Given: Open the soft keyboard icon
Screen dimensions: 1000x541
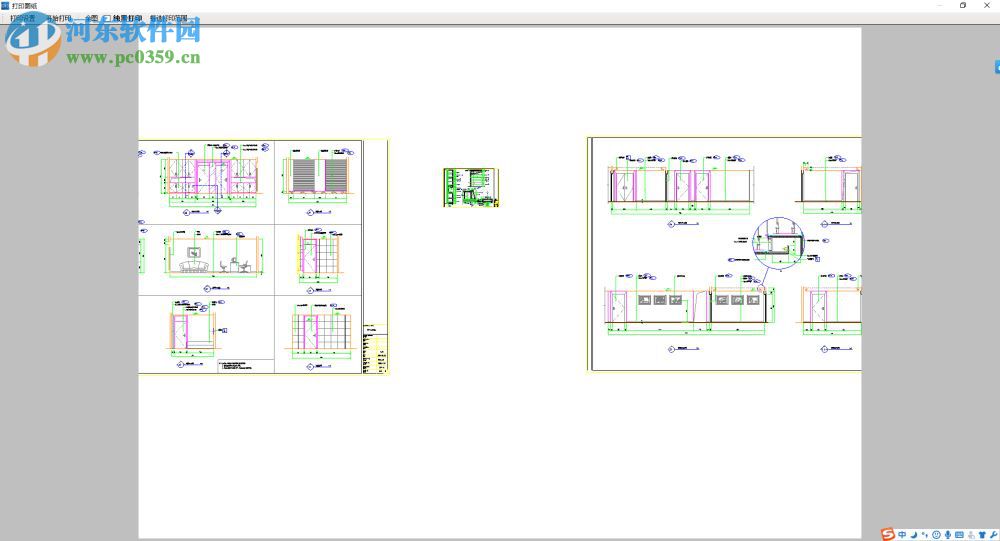Looking at the screenshot, I should click(x=959, y=535).
